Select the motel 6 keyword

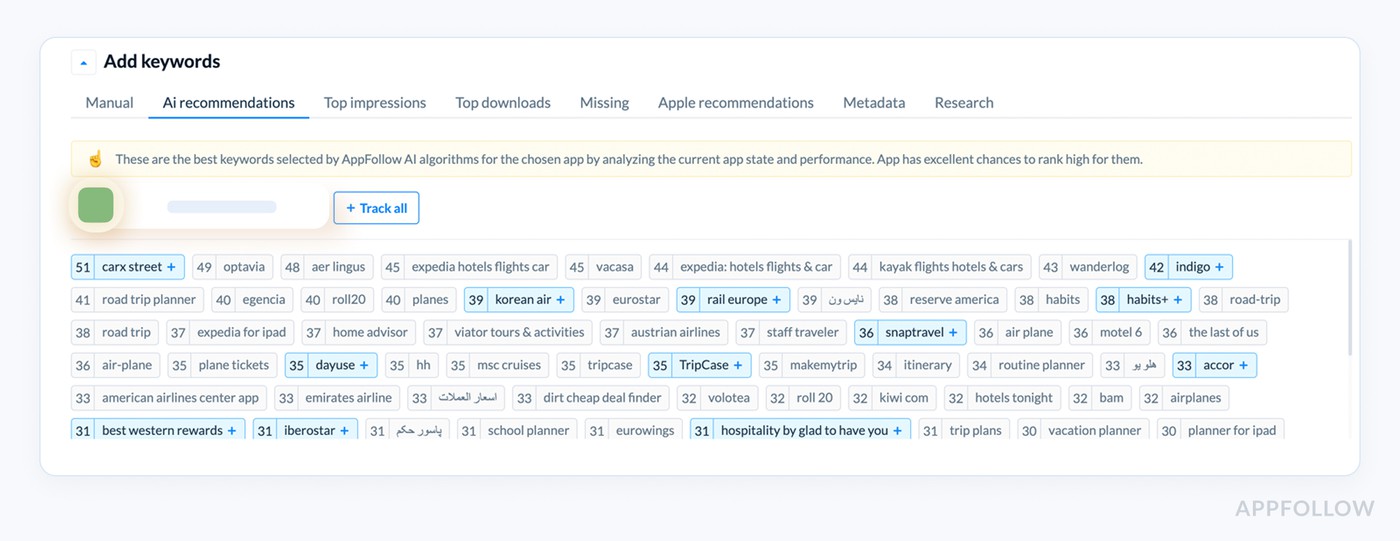(1110, 332)
